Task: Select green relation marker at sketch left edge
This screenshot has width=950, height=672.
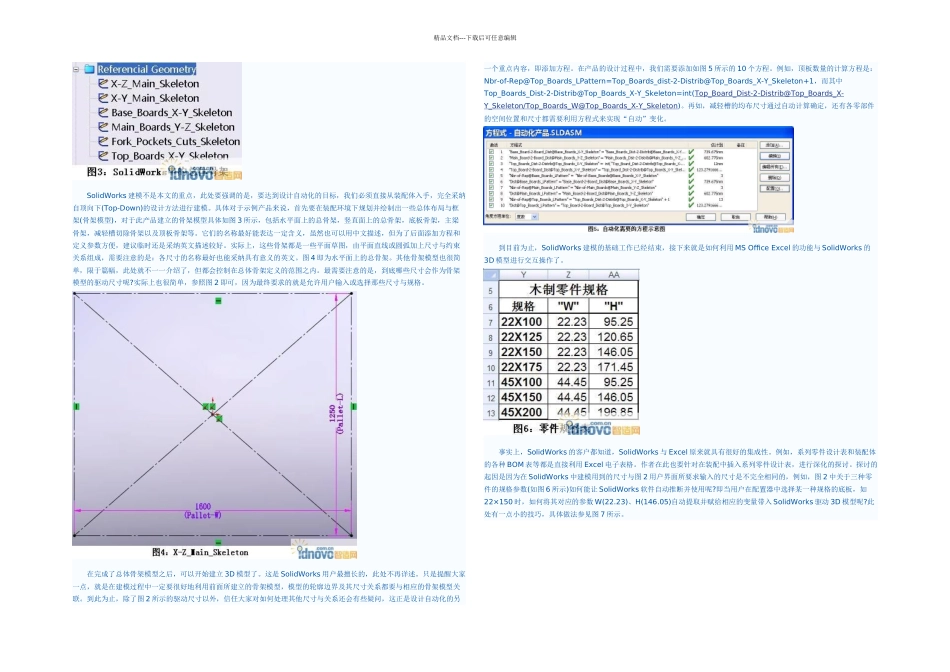Action: tap(76, 407)
